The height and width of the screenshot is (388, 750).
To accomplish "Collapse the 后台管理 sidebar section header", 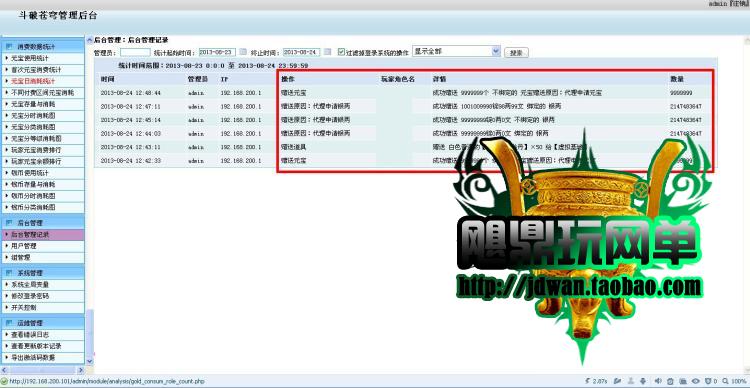I will (43, 223).
